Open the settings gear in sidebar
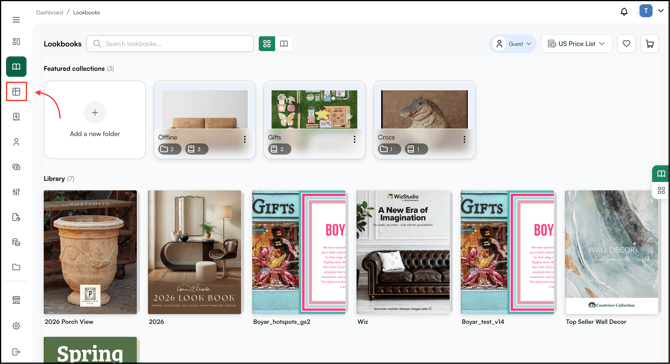Screen dimensions: 670x364 tap(16, 326)
